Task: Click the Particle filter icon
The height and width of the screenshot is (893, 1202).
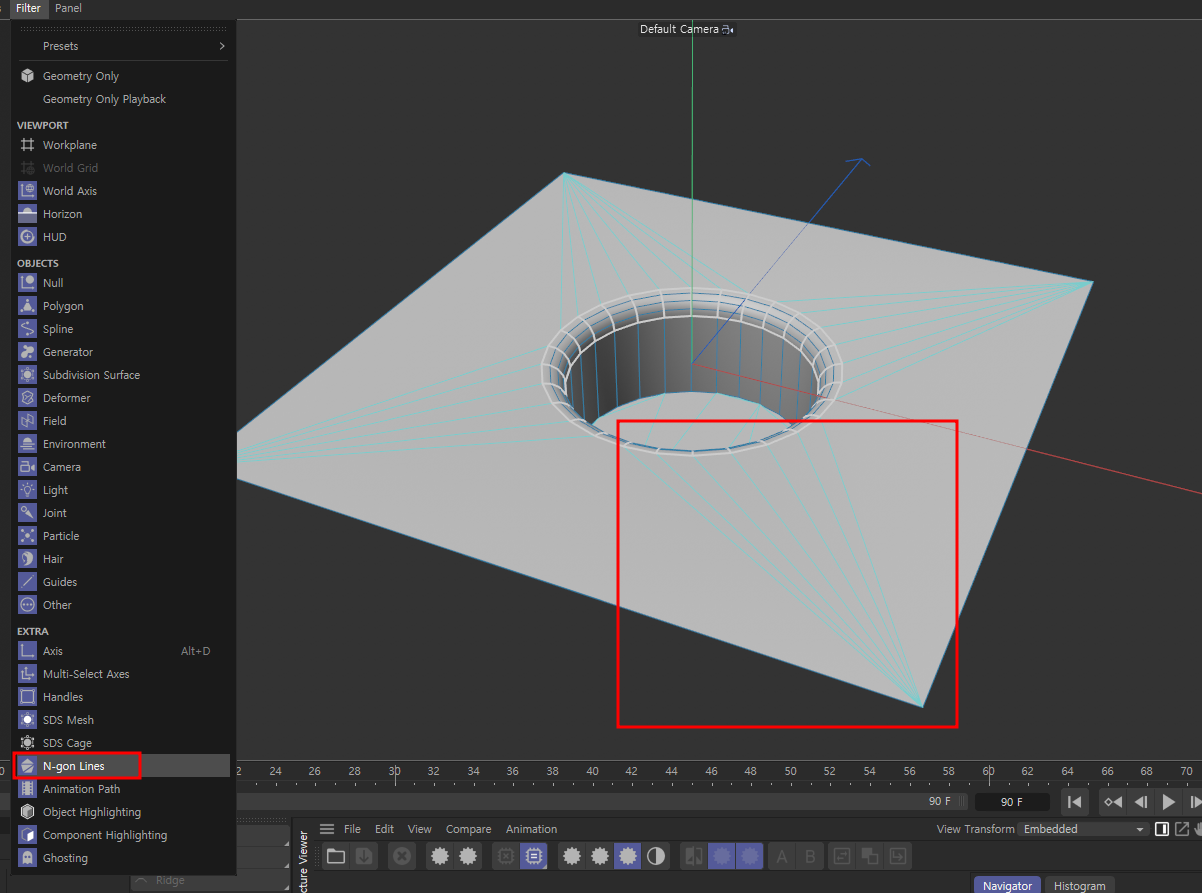Action: click(28, 536)
